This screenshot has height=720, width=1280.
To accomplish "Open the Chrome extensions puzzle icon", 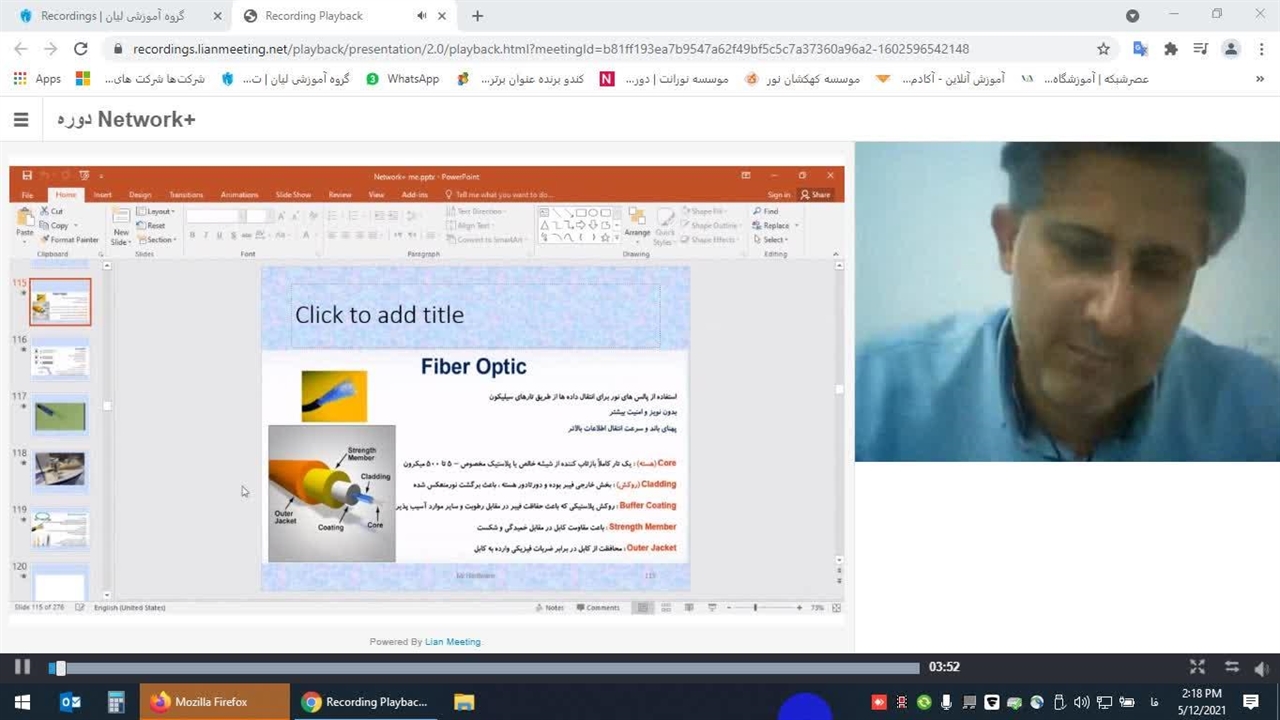I will tap(1171, 49).
